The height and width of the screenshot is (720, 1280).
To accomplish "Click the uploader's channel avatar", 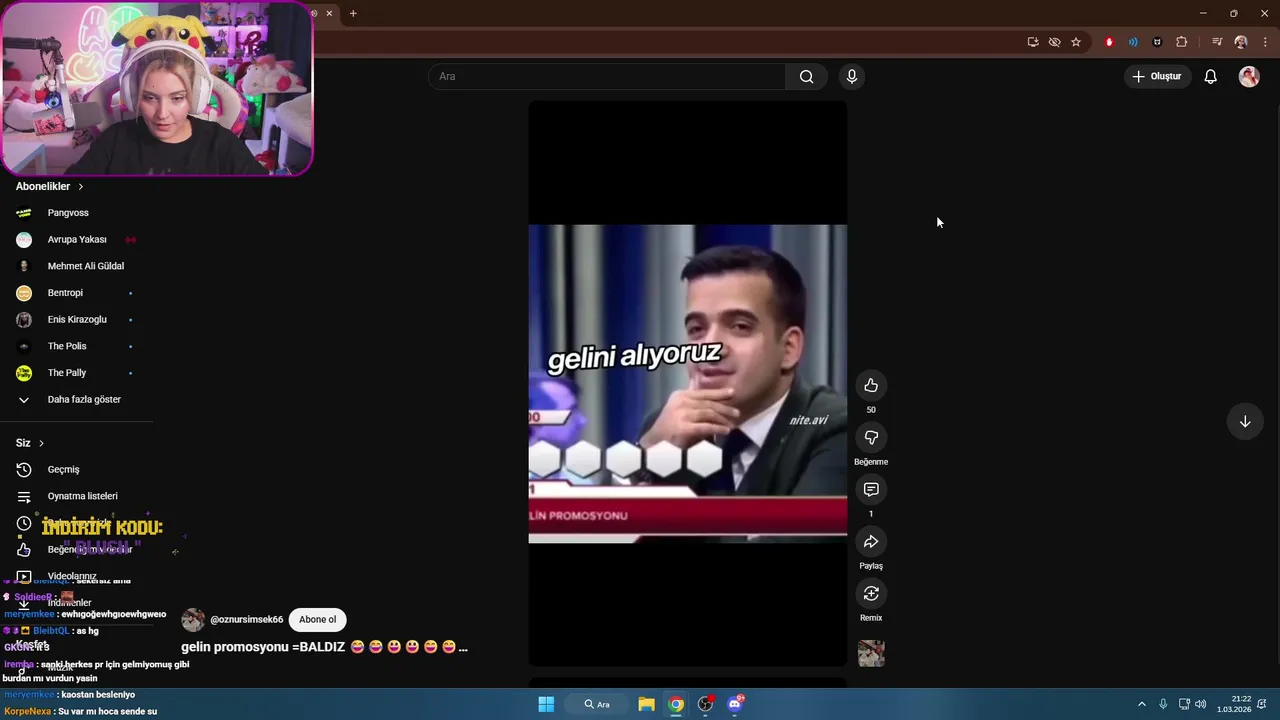I will click(x=193, y=620).
